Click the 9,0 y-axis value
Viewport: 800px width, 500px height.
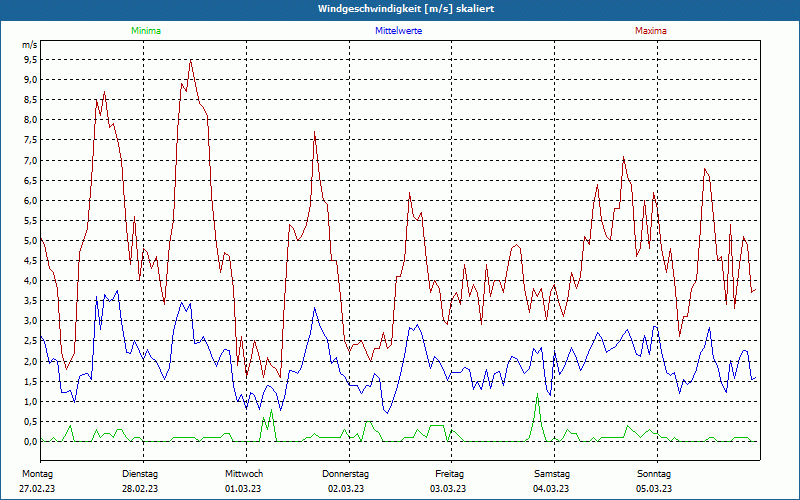coord(31,80)
